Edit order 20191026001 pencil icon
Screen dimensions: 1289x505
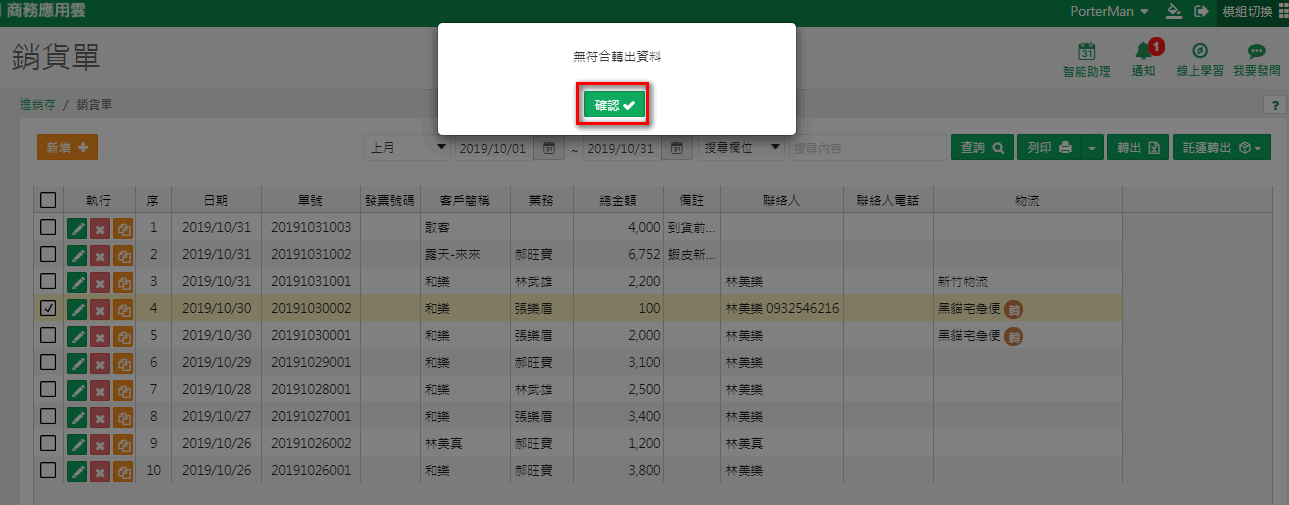77,470
